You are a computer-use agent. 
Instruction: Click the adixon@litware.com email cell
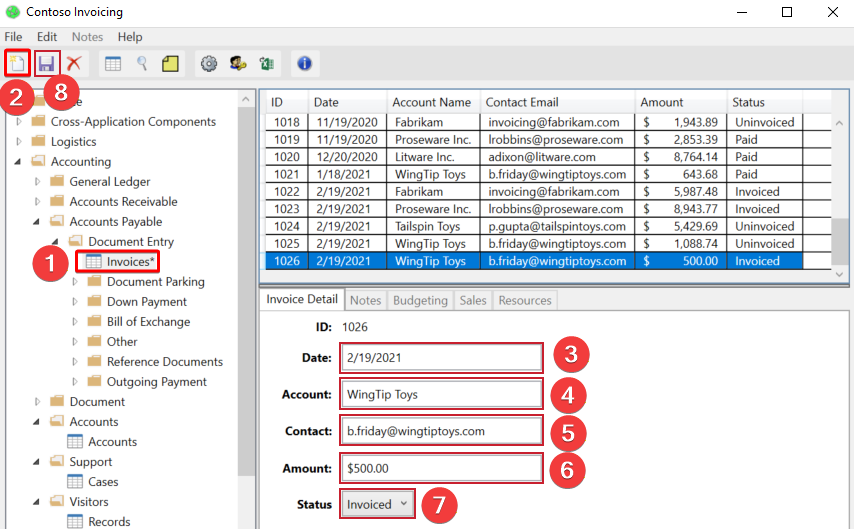click(x=557, y=157)
